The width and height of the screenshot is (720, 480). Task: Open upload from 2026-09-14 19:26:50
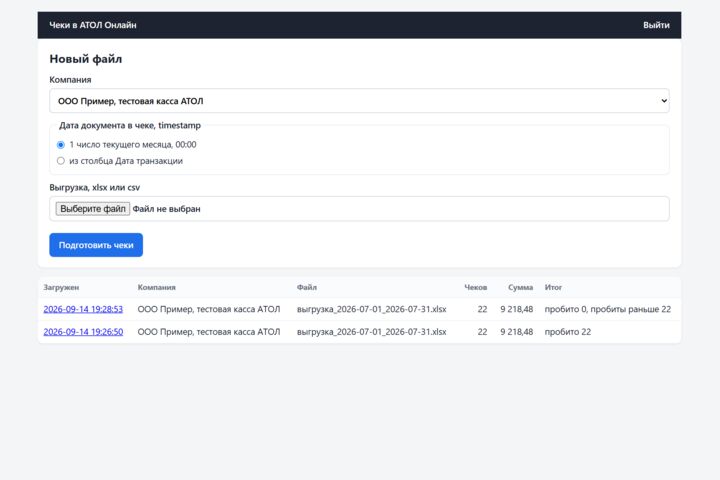[83, 332]
